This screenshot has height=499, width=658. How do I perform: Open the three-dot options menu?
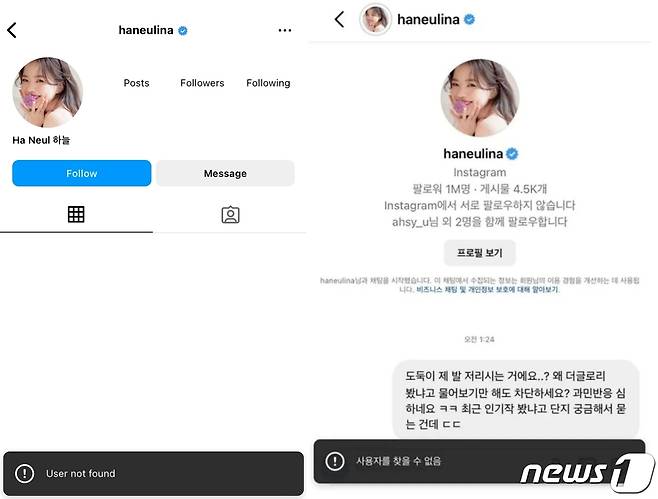click(285, 30)
